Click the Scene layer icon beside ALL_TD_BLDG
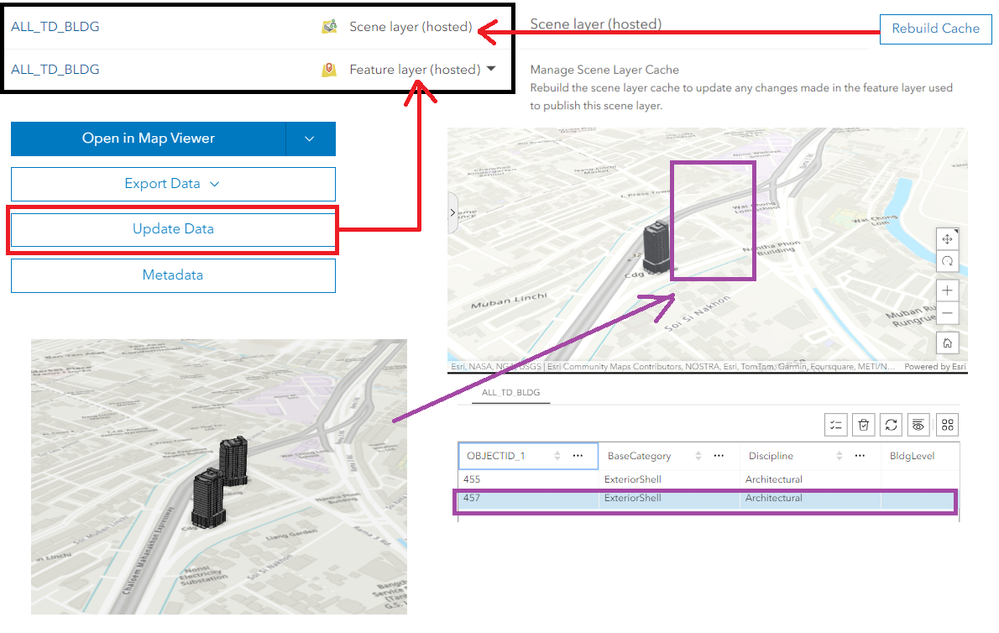Image resolution: width=999 pixels, height=633 pixels. pyautogui.click(x=329, y=27)
